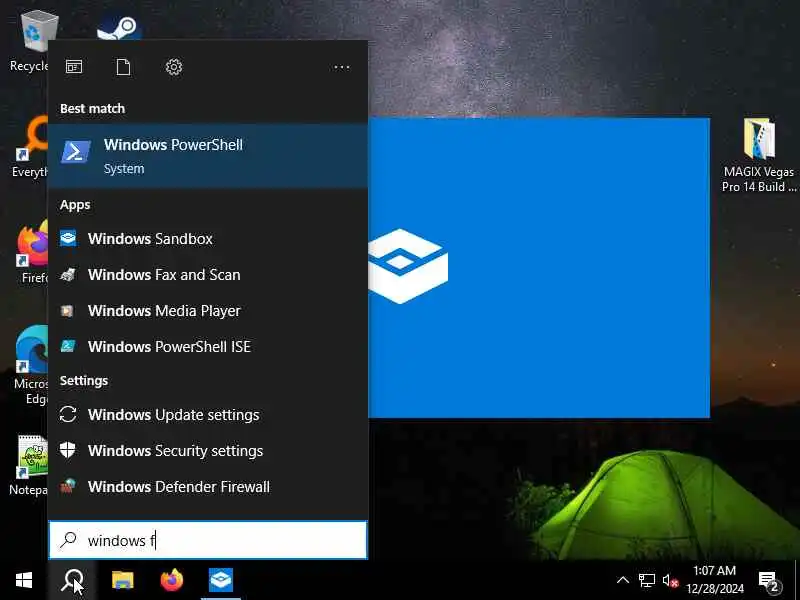The height and width of the screenshot is (600, 800).
Task: Open the Apps filter icon in search panel
Action: pyautogui.click(x=74, y=67)
